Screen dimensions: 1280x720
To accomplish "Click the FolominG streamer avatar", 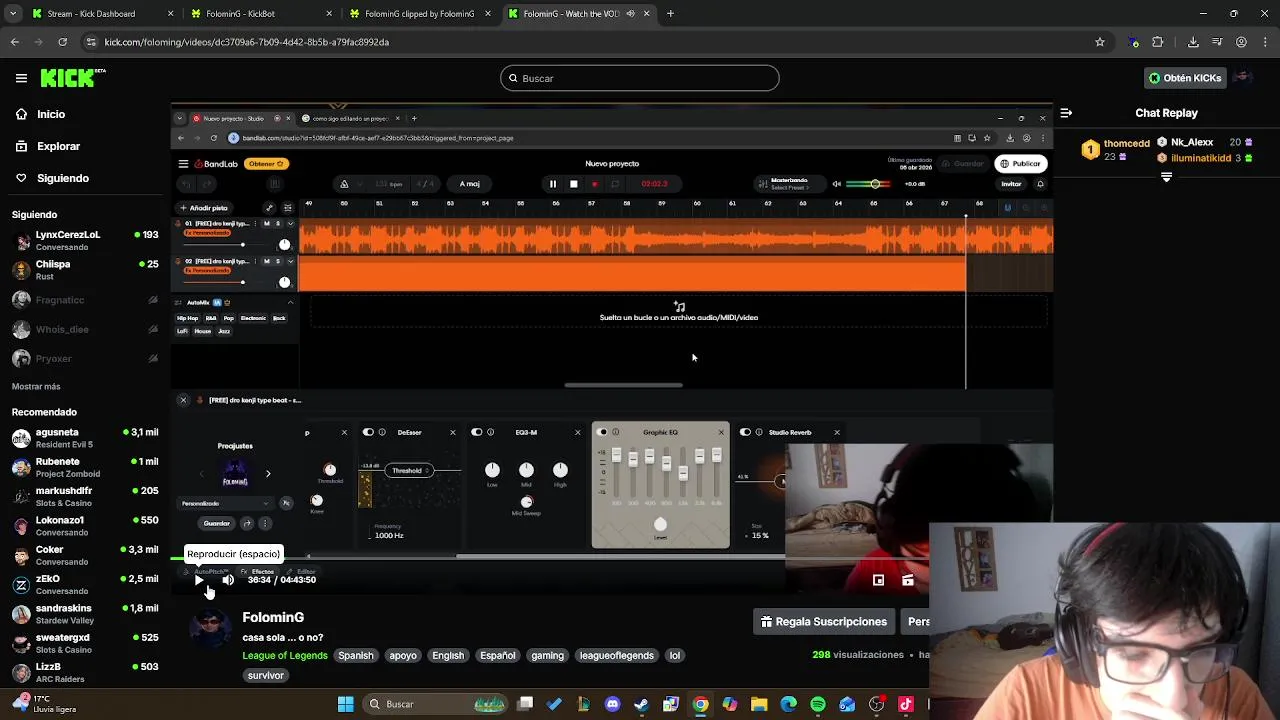I will [211, 629].
